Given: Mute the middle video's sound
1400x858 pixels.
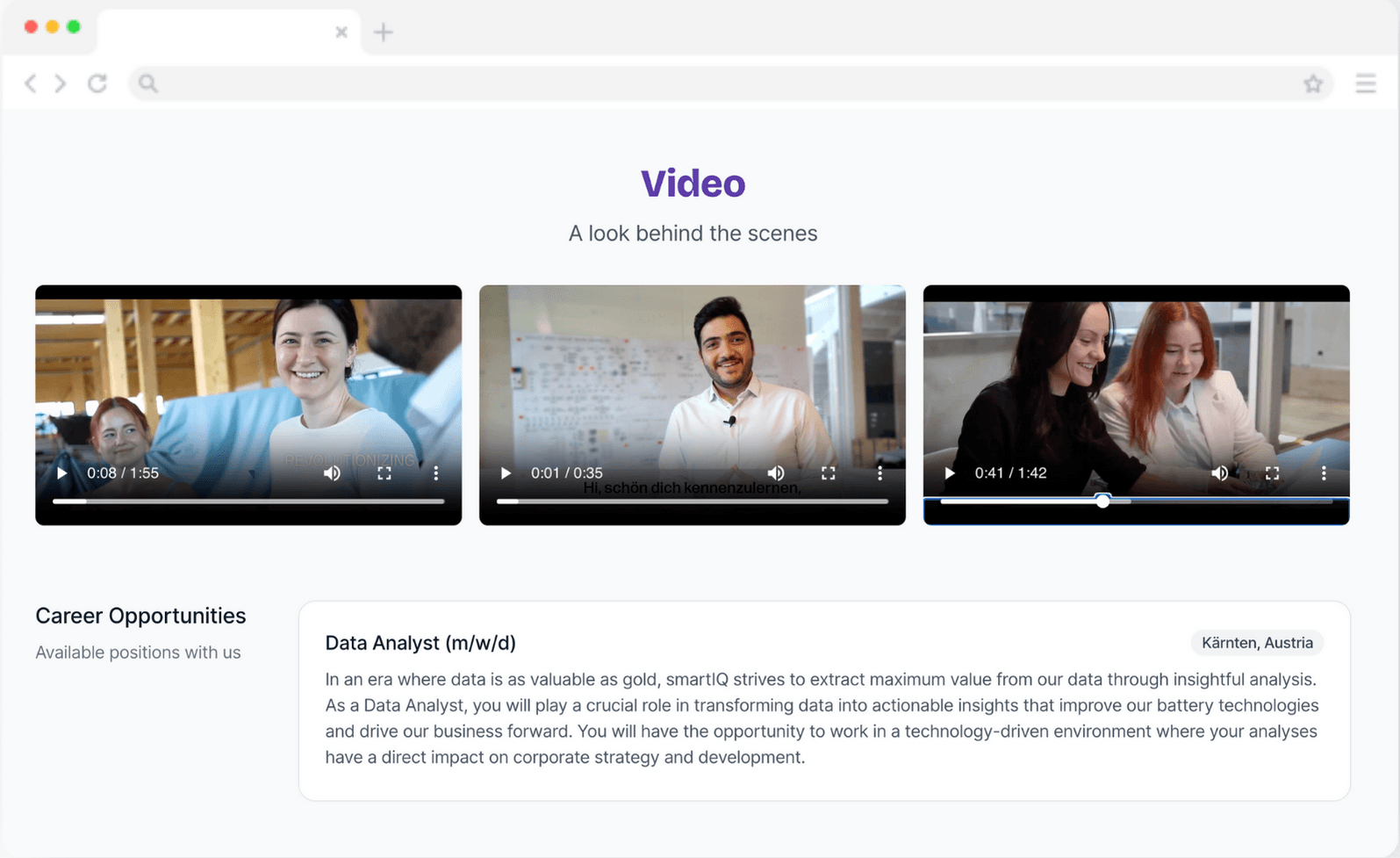Looking at the screenshot, I should tap(776, 473).
